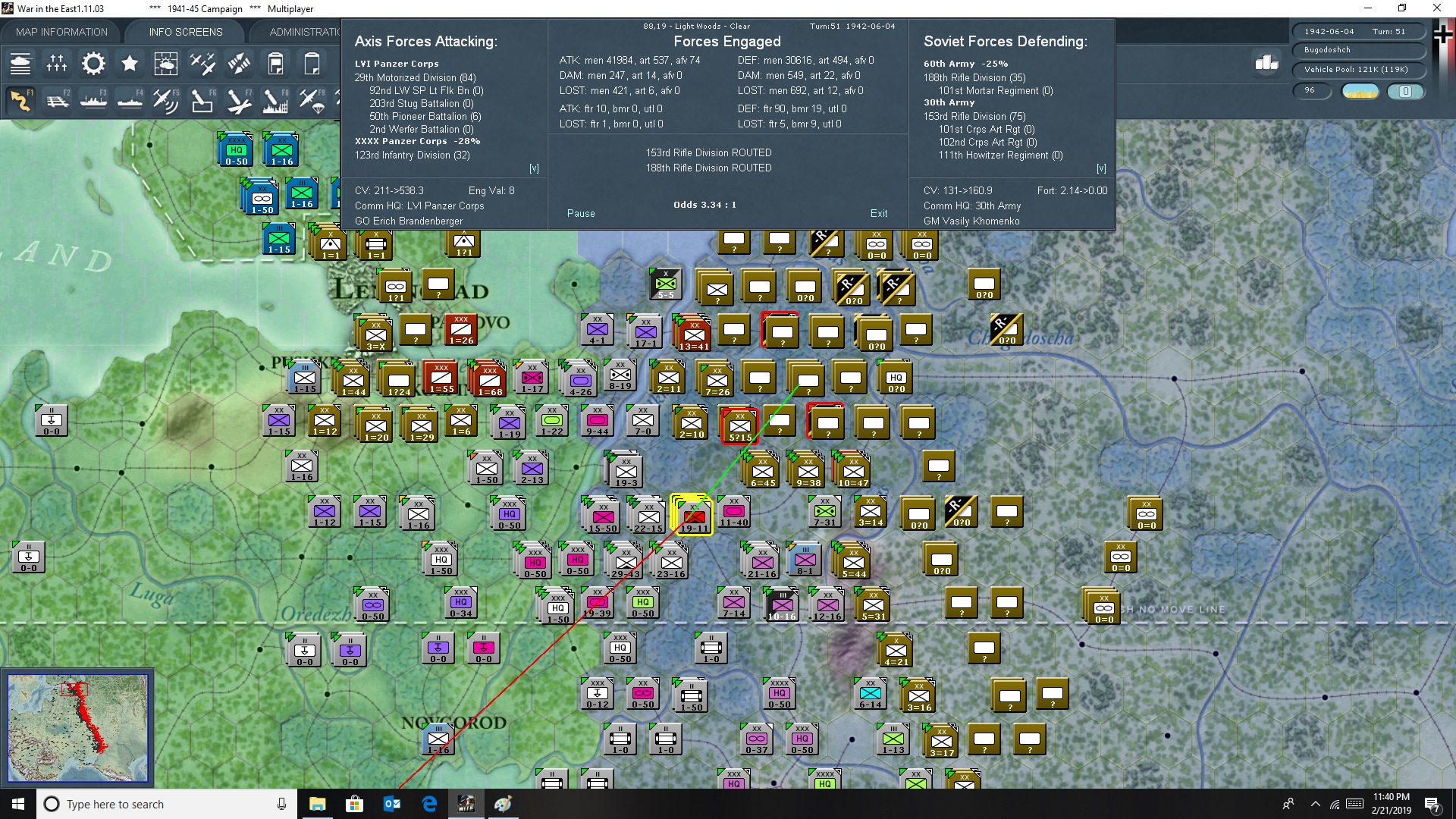This screenshot has width=1456, height=819.
Task: Open Outlook from the taskbar
Action: [x=392, y=804]
